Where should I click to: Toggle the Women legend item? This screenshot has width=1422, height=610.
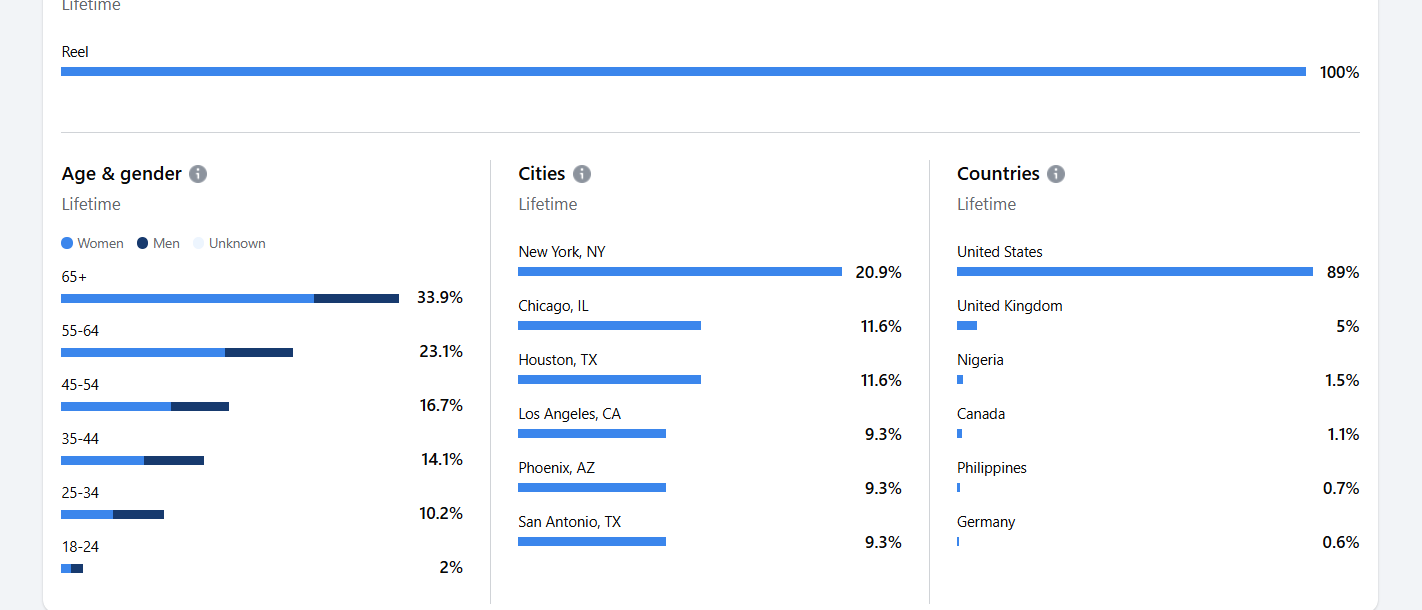click(93, 243)
